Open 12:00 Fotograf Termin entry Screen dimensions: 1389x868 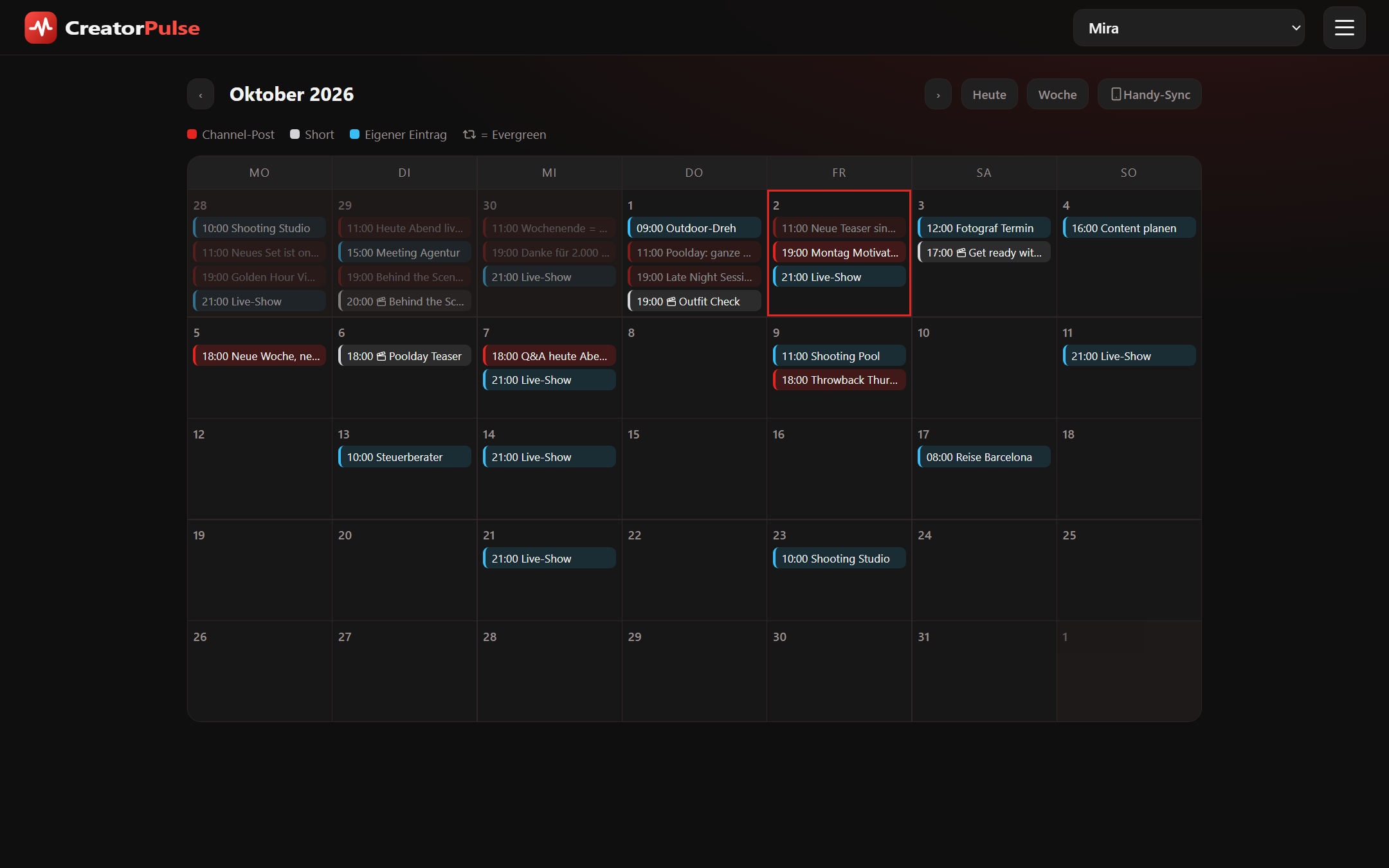984,228
